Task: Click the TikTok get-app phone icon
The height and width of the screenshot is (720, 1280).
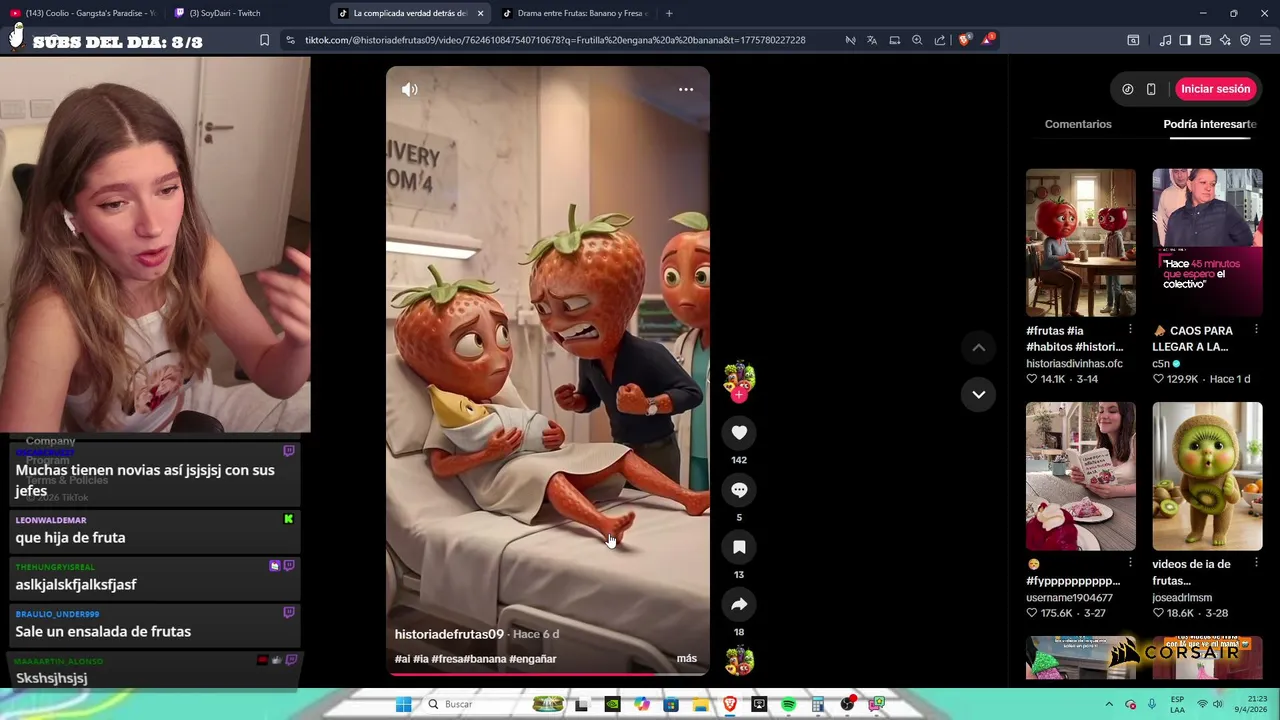Action: [x=1151, y=89]
